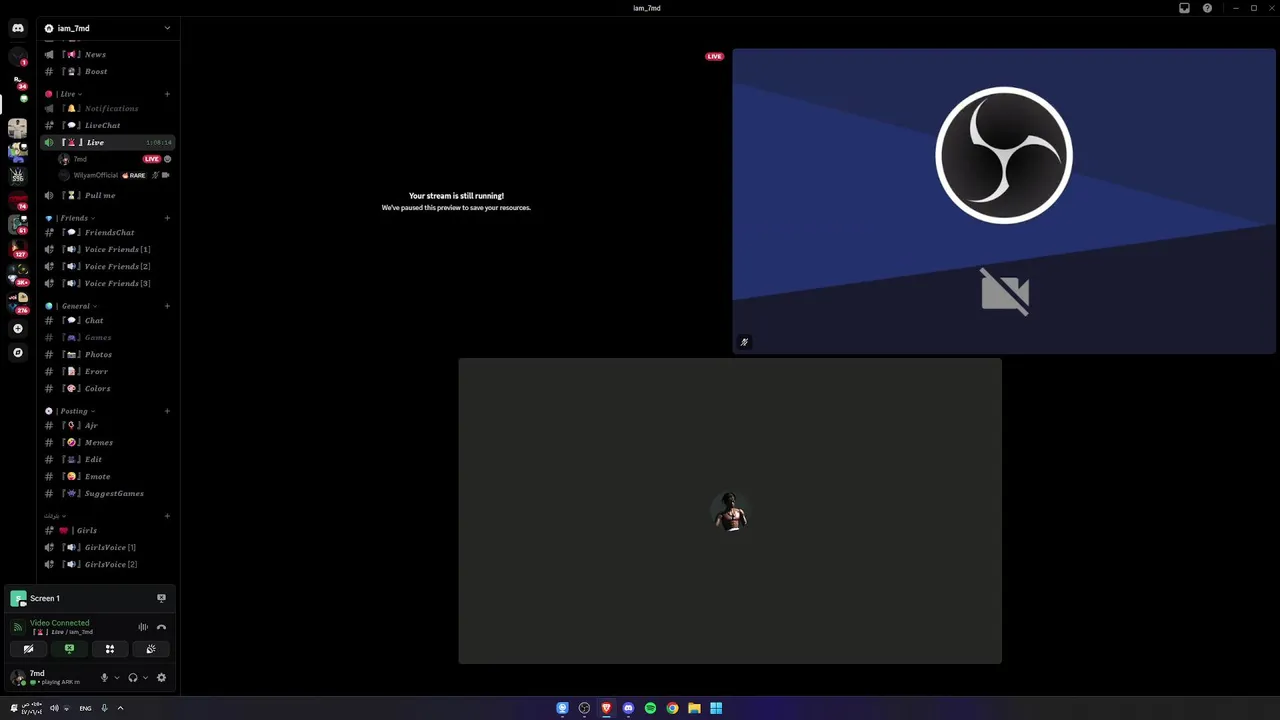1280x720 pixels.
Task: Select the Live voice channel
Action: 108,143
